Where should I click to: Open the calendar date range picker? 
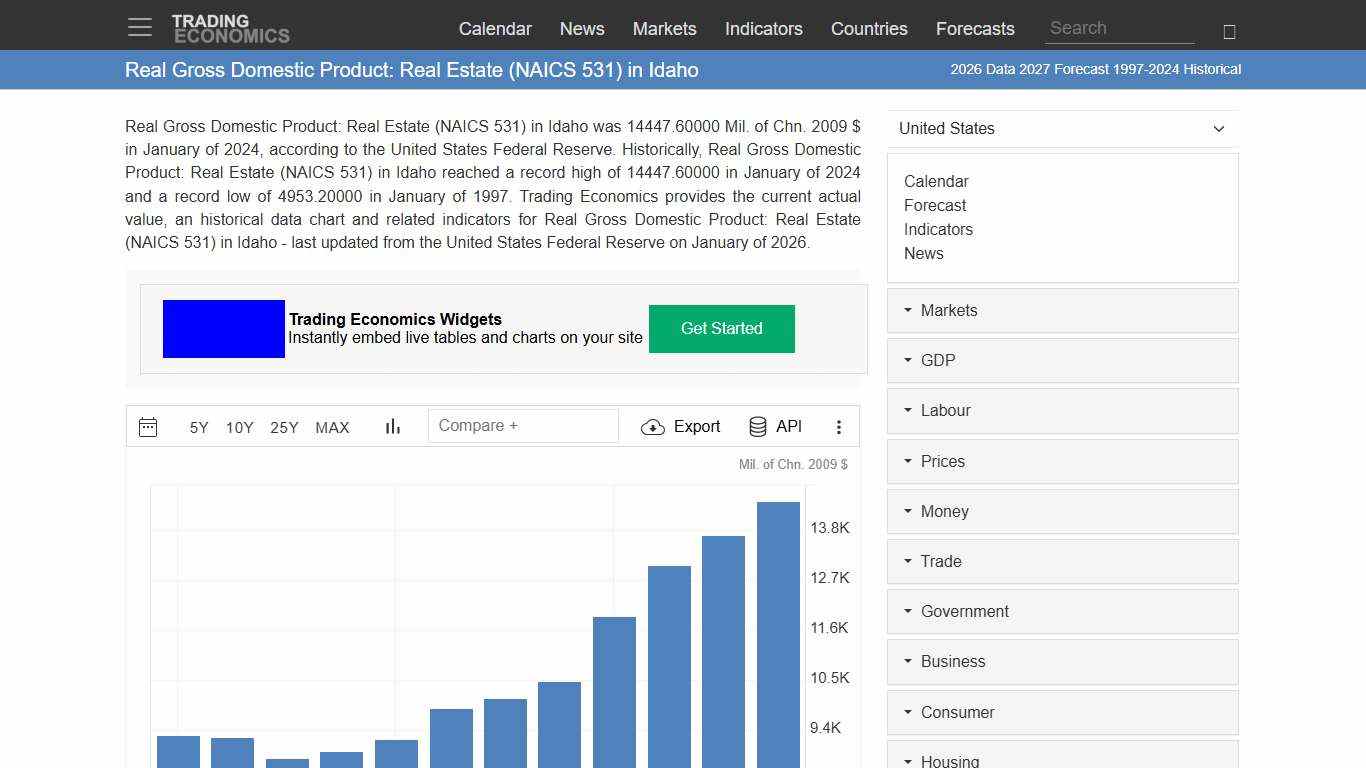pyautogui.click(x=148, y=426)
